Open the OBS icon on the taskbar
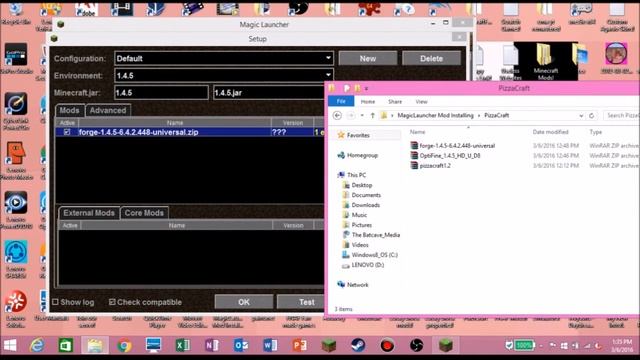This screenshot has width=640, height=360. (416, 346)
